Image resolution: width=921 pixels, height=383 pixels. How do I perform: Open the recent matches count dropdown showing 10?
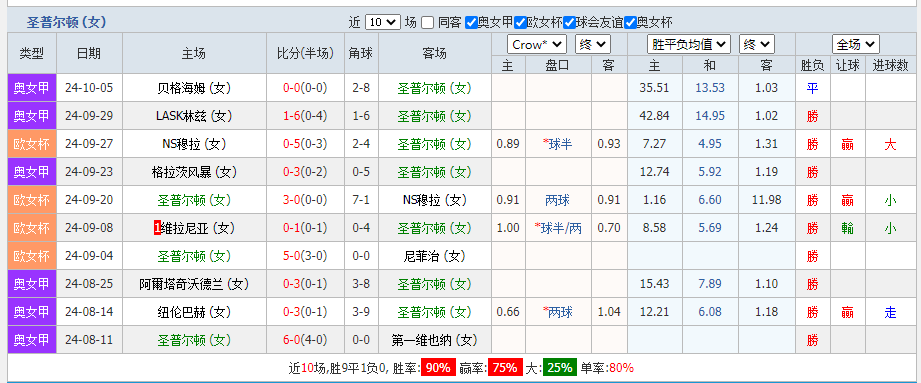click(x=382, y=23)
